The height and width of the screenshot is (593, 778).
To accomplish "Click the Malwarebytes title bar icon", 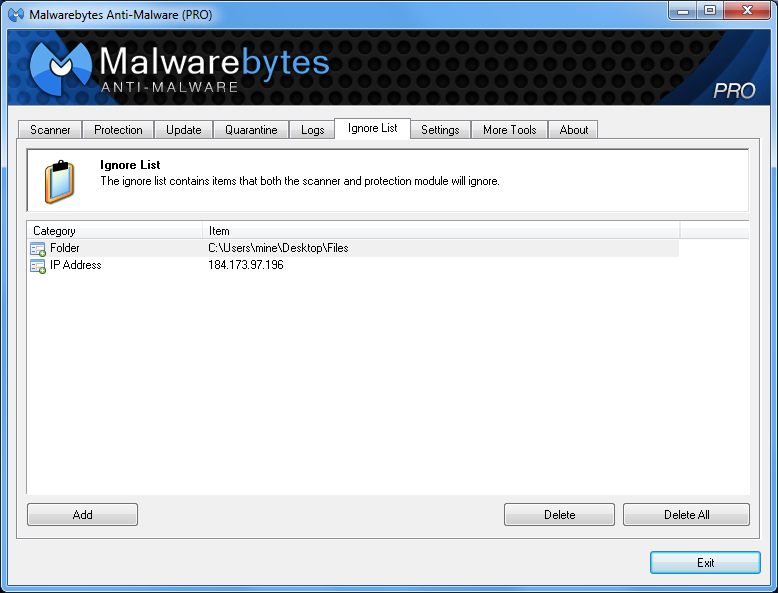I will 16,14.
